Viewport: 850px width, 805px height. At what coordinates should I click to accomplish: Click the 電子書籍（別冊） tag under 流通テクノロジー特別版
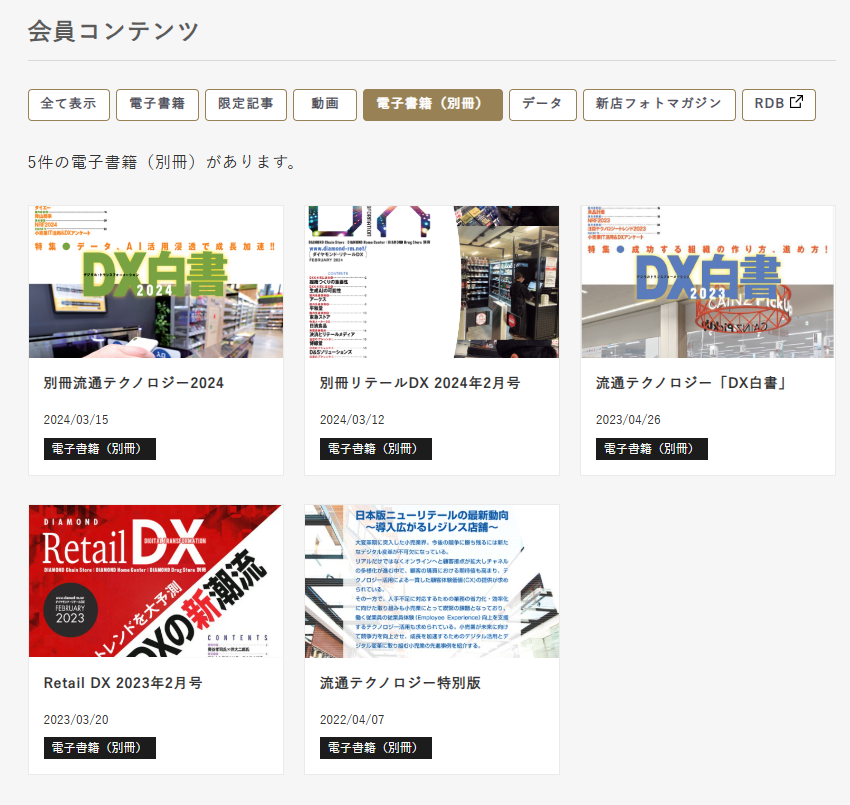(x=376, y=748)
